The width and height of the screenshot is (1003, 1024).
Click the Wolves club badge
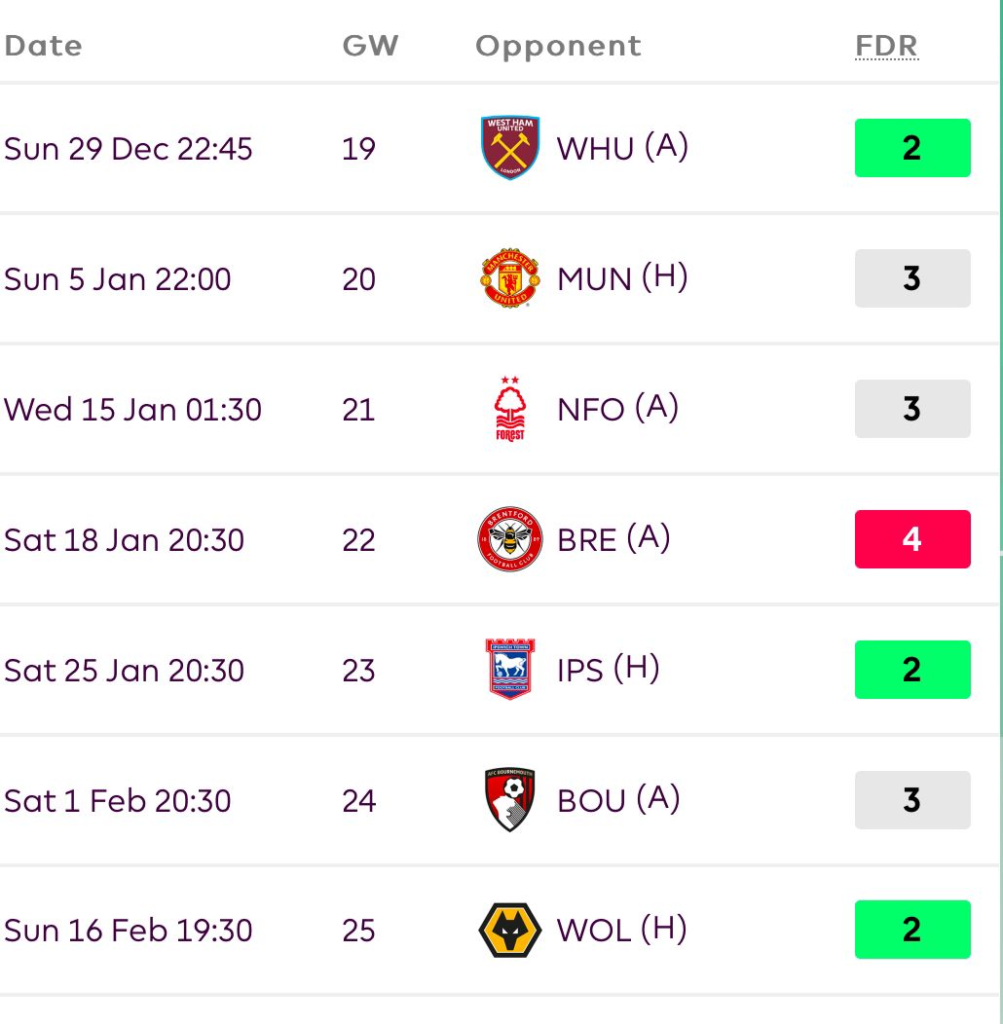pyautogui.click(x=510, y=930)
